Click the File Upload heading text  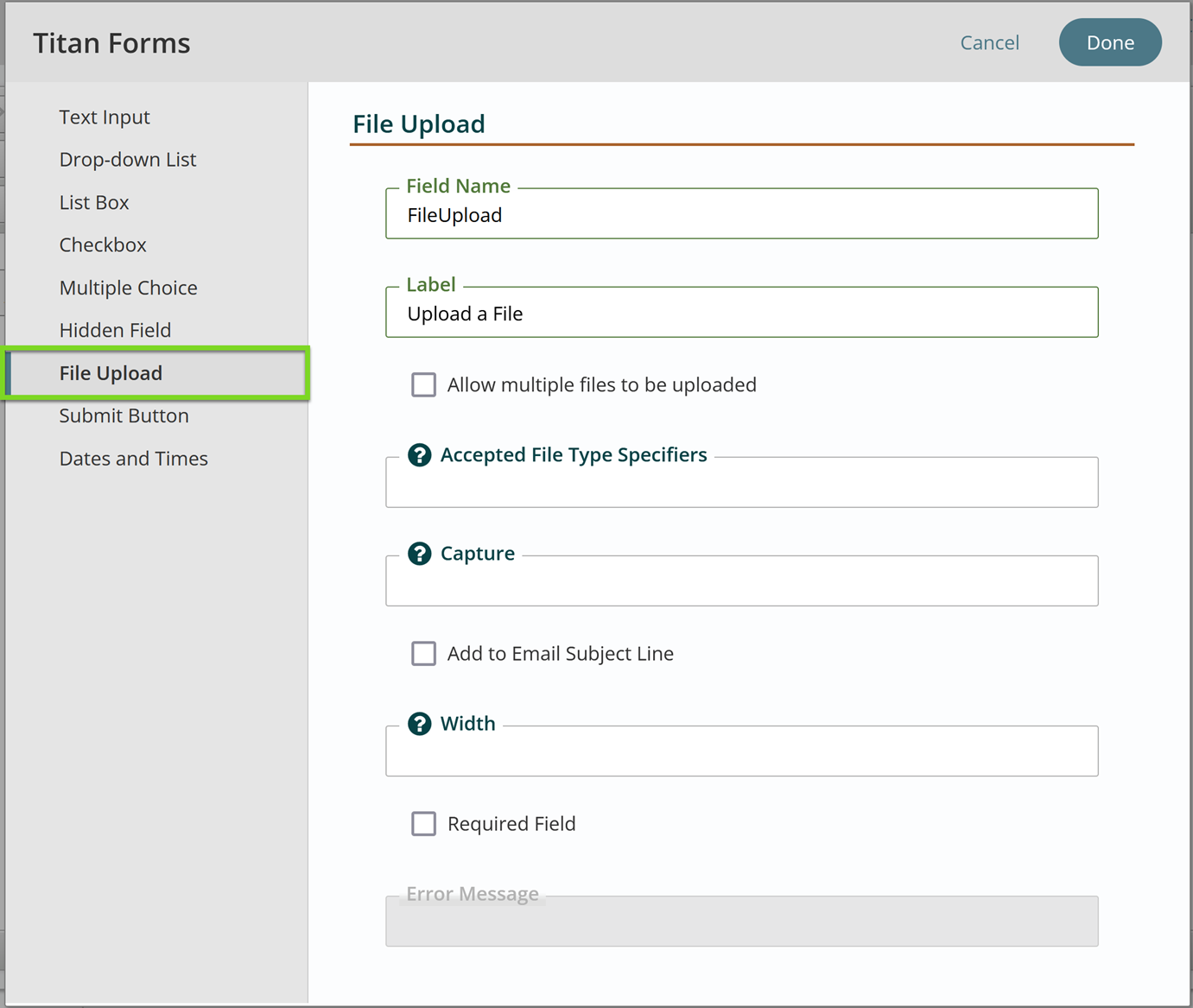pos(419,124)
